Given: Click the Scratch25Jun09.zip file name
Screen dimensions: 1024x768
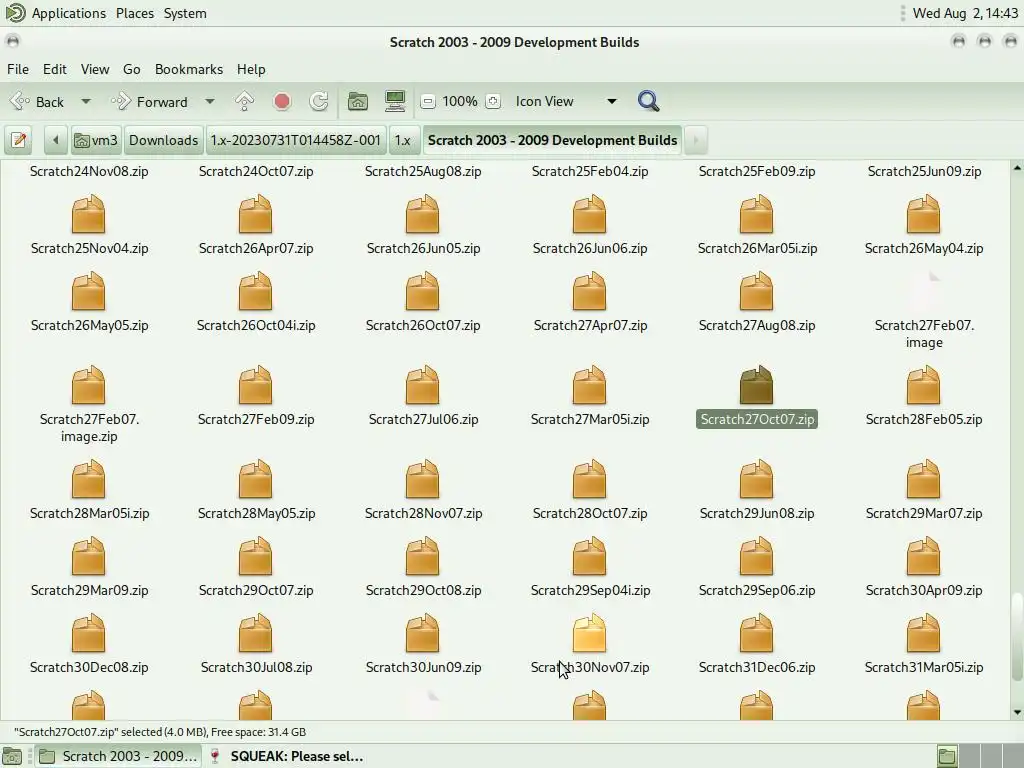Looking at the screenshot, I should tap(924, 171).
